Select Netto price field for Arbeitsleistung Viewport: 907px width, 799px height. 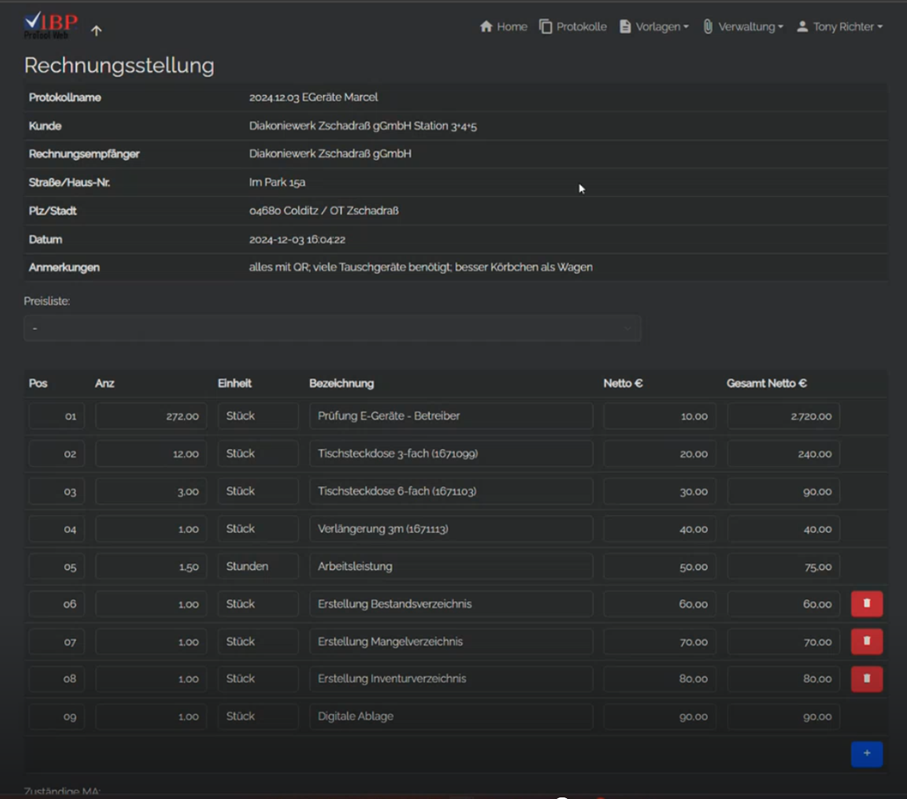coord(659,567)
